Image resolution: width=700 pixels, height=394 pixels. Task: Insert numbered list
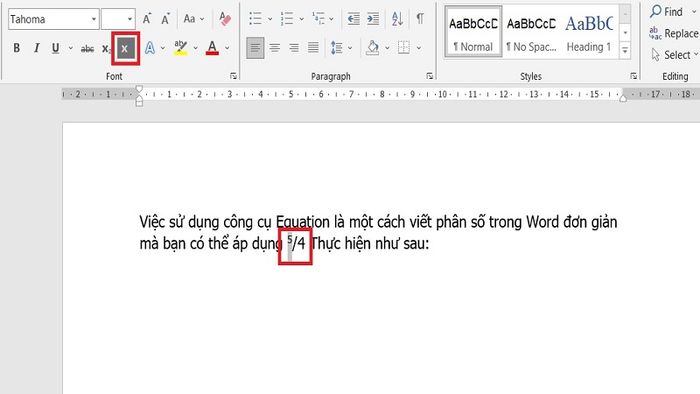point(287,19)
